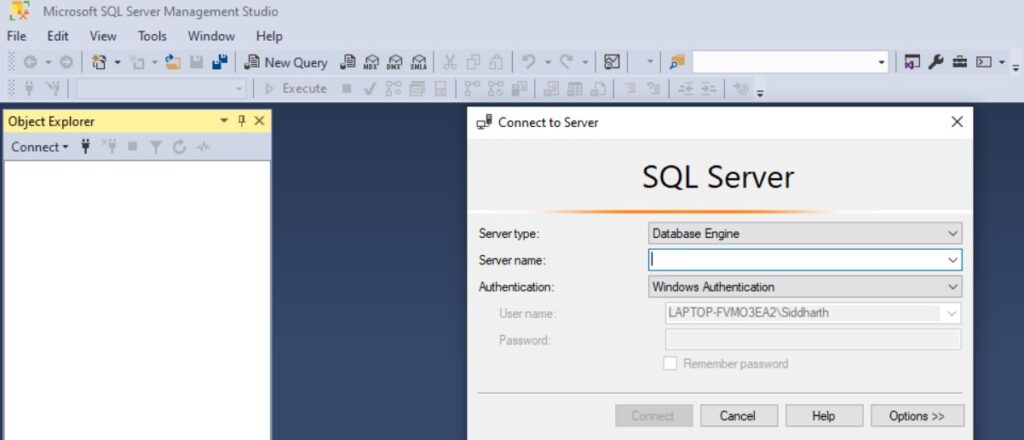Click the Find in Files icon

pyautogui.click(x=677, y=62)
